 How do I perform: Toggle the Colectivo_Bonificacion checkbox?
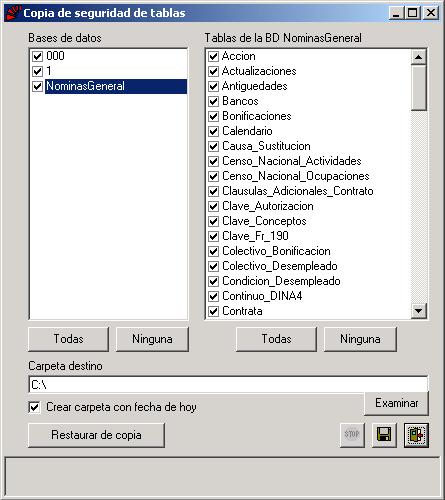[213, 251]
